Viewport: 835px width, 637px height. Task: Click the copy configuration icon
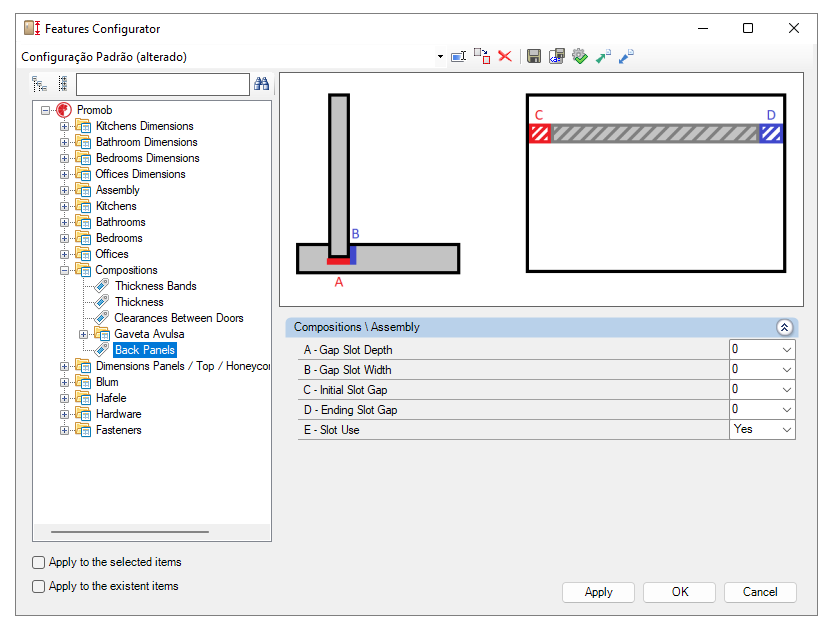[x=482, y=56]
